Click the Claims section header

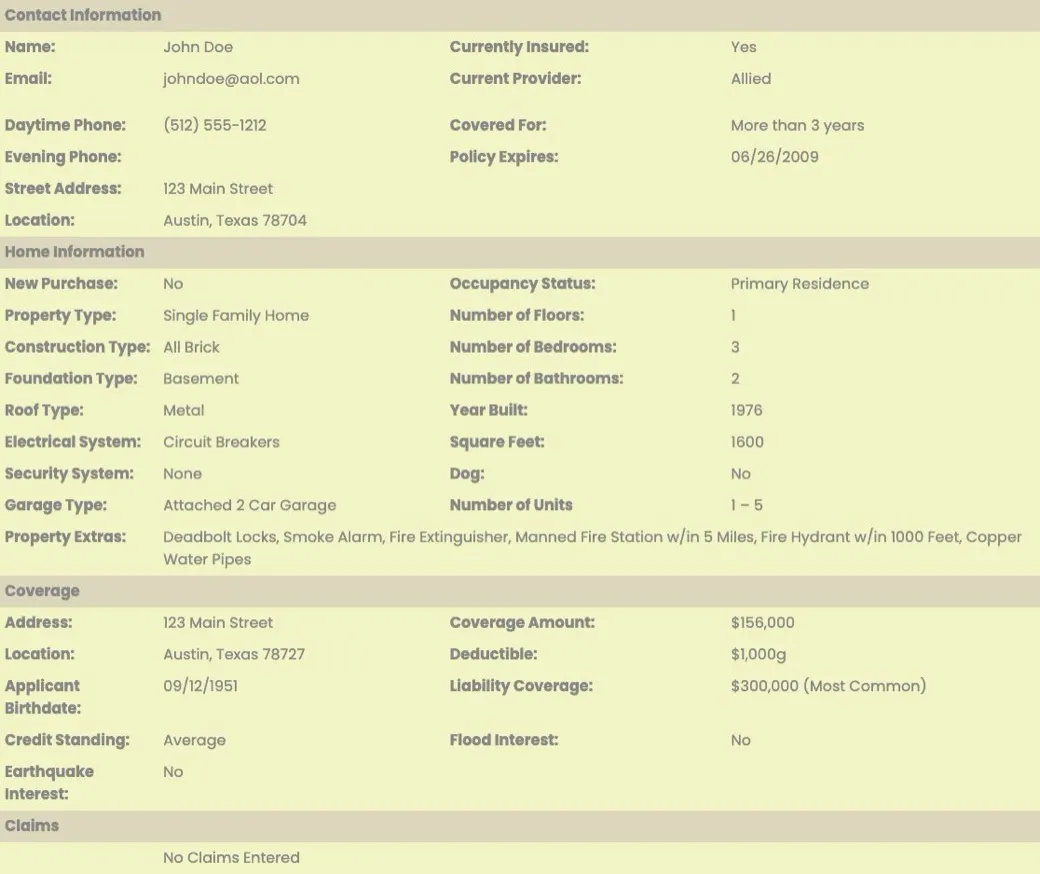(520, 826)
